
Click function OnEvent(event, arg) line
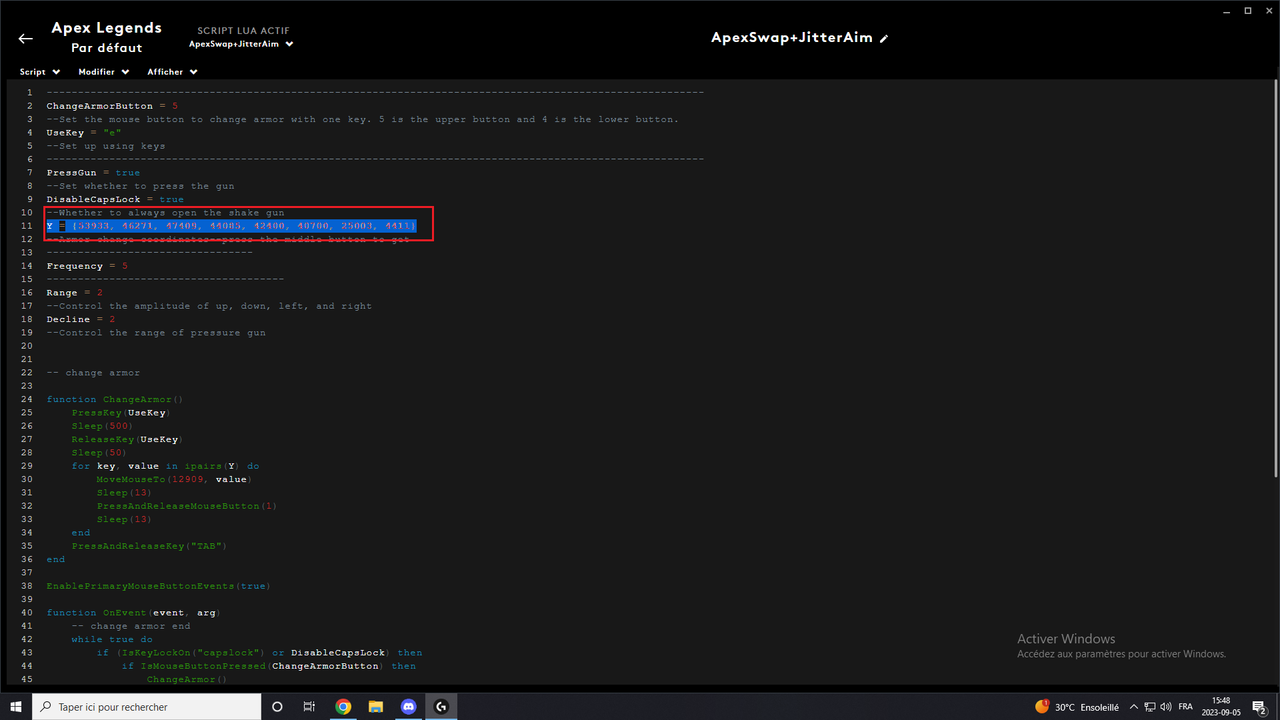(x=134, y=613)
